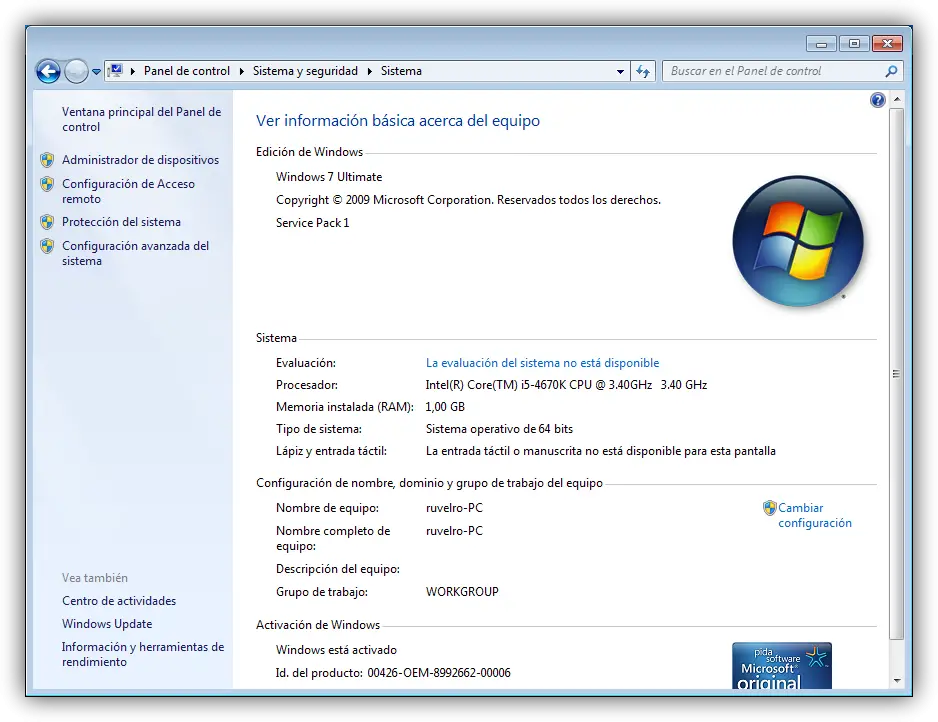
Task: Click product ID 00426-OEM-8992662-00006
Action: (x=439, y=673)
